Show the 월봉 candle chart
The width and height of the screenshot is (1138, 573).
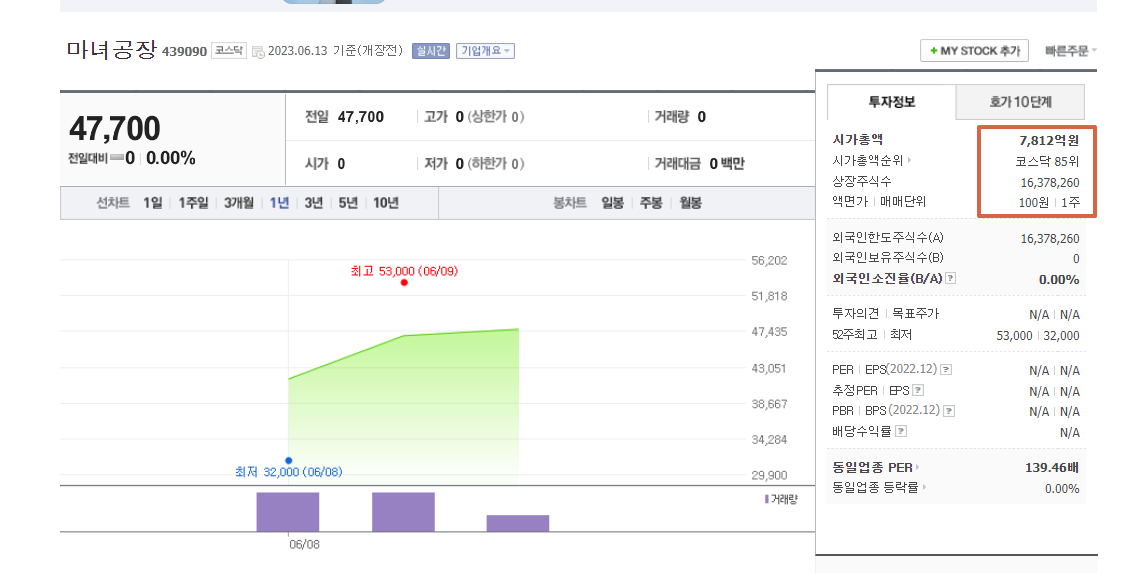click(x=690, y=203)
